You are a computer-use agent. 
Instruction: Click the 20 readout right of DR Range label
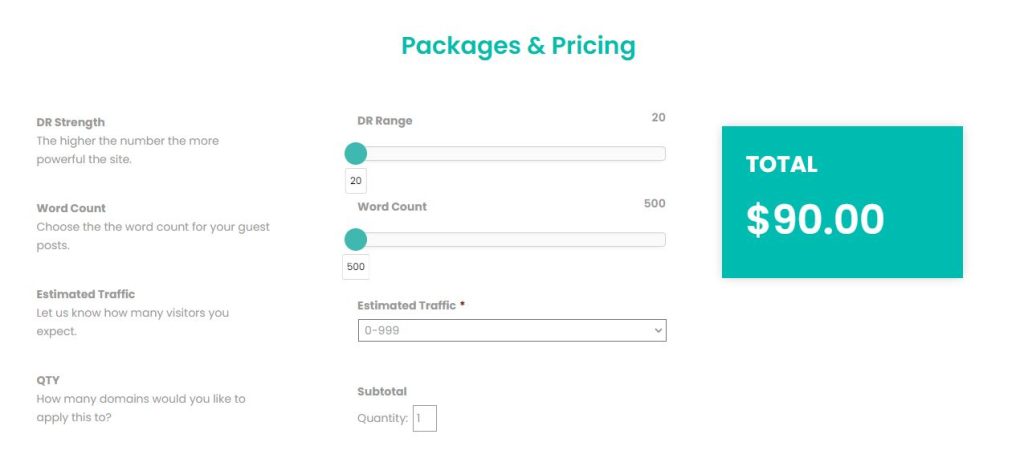[x=658, y=117]
